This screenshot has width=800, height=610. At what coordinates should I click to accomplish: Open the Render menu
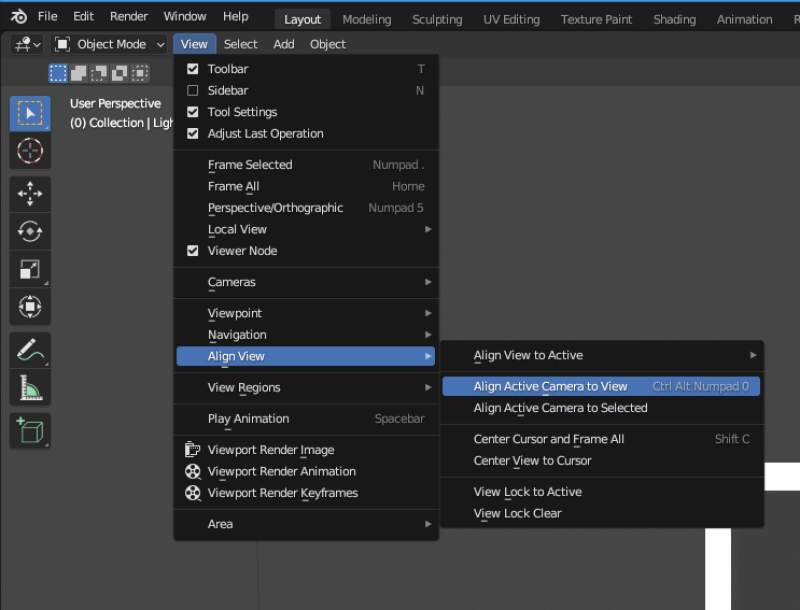point(128,15)
